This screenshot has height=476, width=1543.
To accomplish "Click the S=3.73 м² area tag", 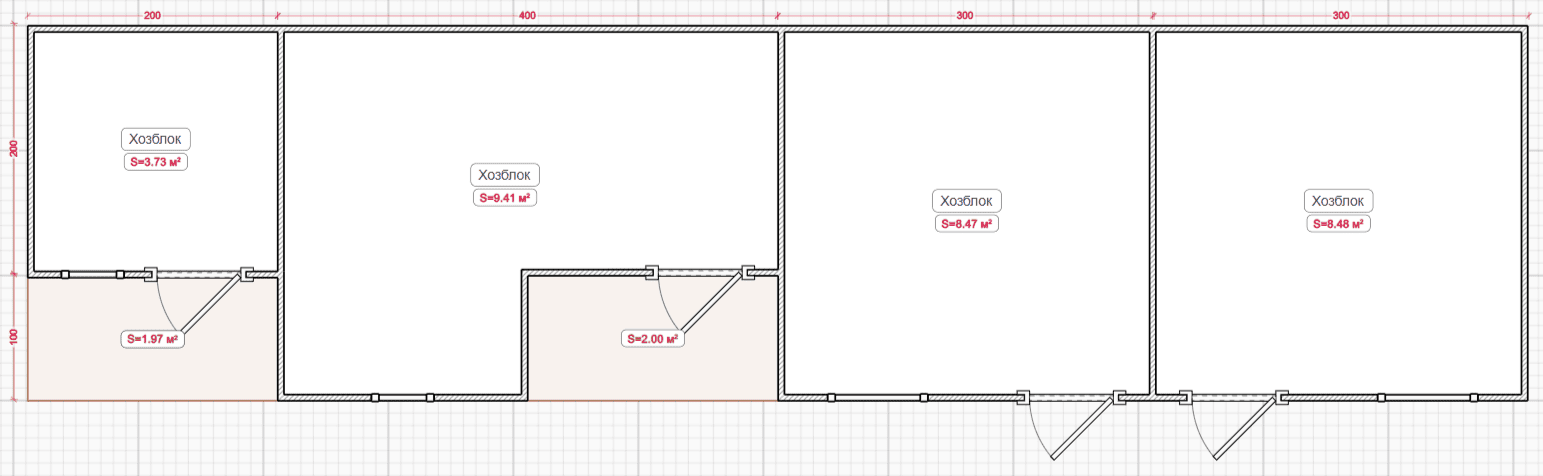I will tap(156, 163).
